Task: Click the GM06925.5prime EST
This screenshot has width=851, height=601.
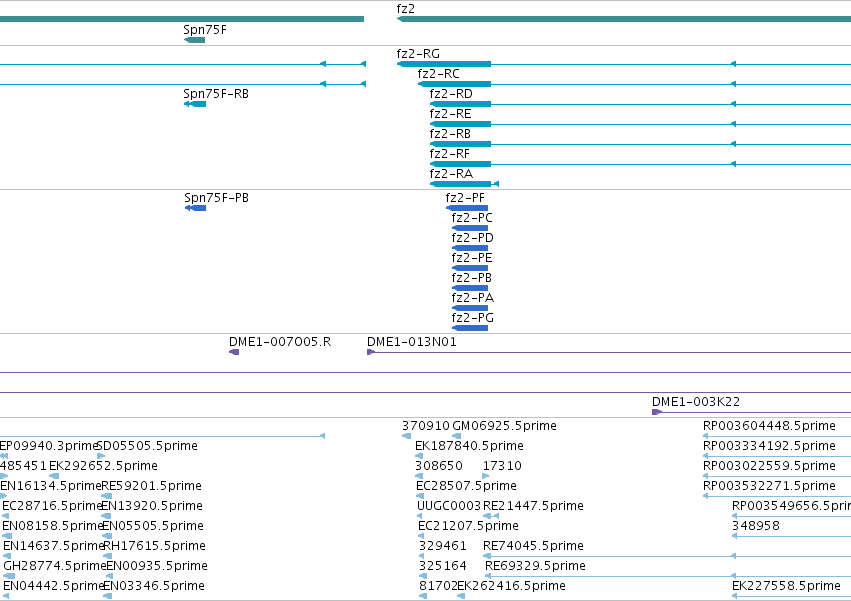Action: pos(456,436)
